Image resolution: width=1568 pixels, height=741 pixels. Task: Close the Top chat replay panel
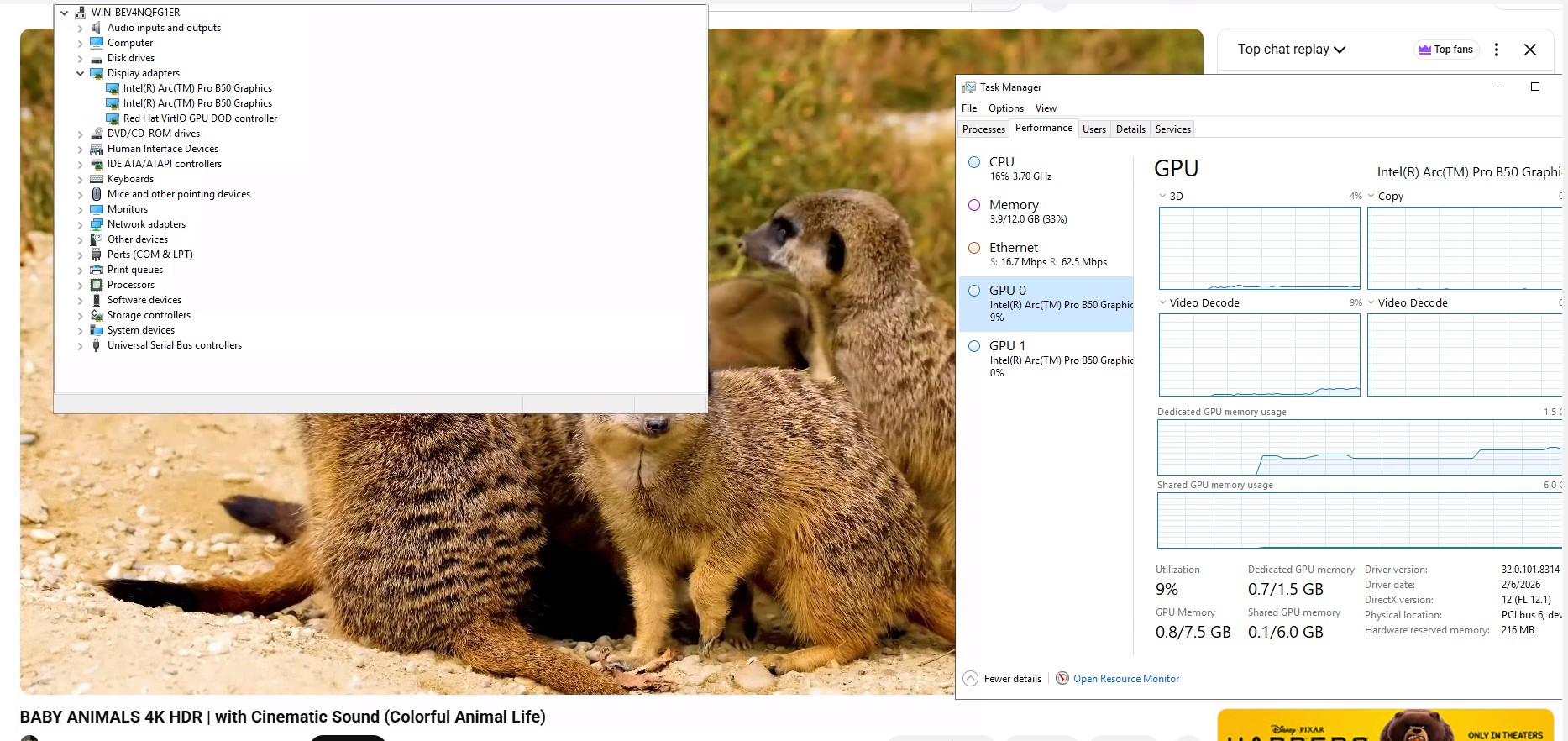coord(1529,50)
